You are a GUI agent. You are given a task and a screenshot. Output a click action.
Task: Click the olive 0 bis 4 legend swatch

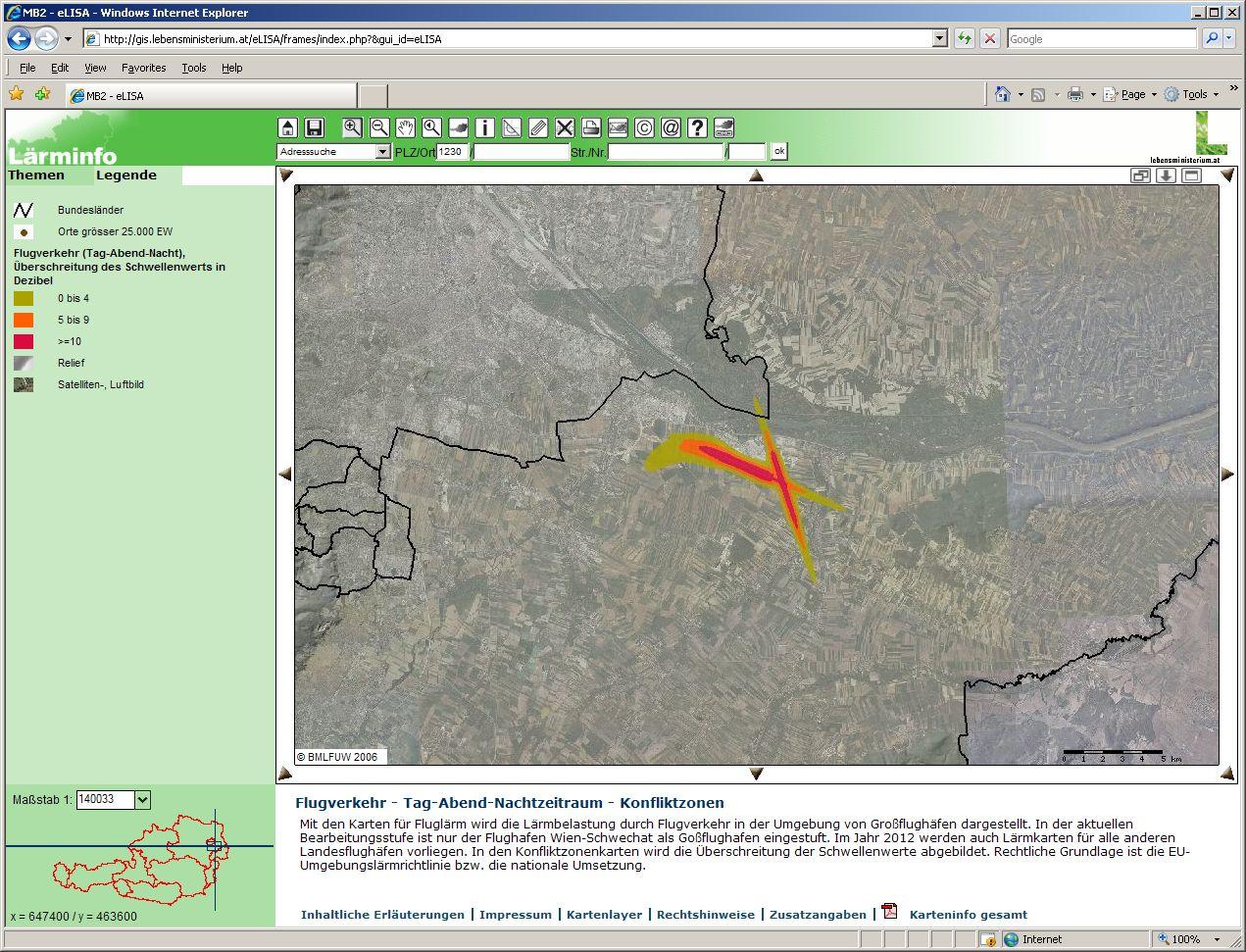point(24,298)
